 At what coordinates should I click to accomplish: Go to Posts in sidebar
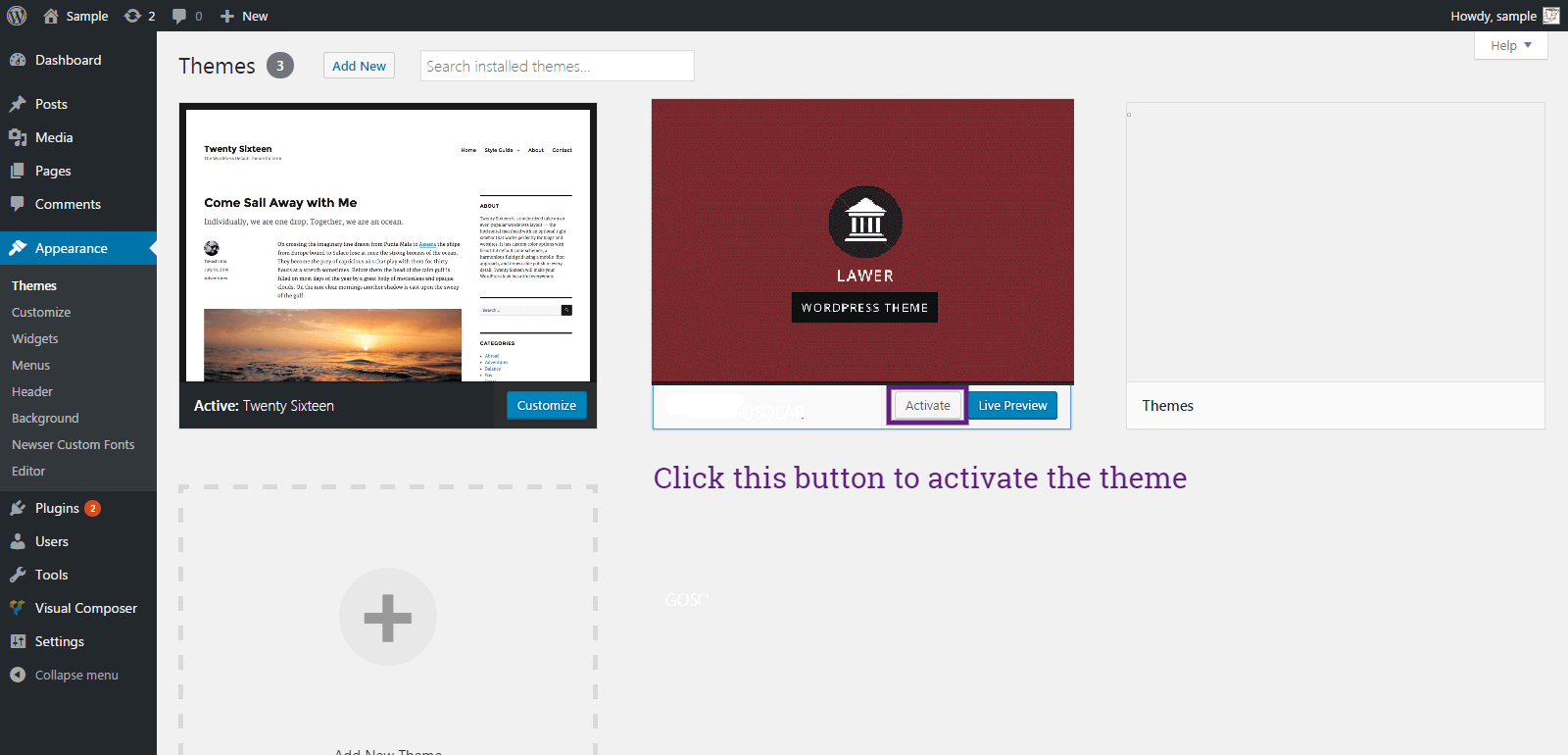coord(51,104)
